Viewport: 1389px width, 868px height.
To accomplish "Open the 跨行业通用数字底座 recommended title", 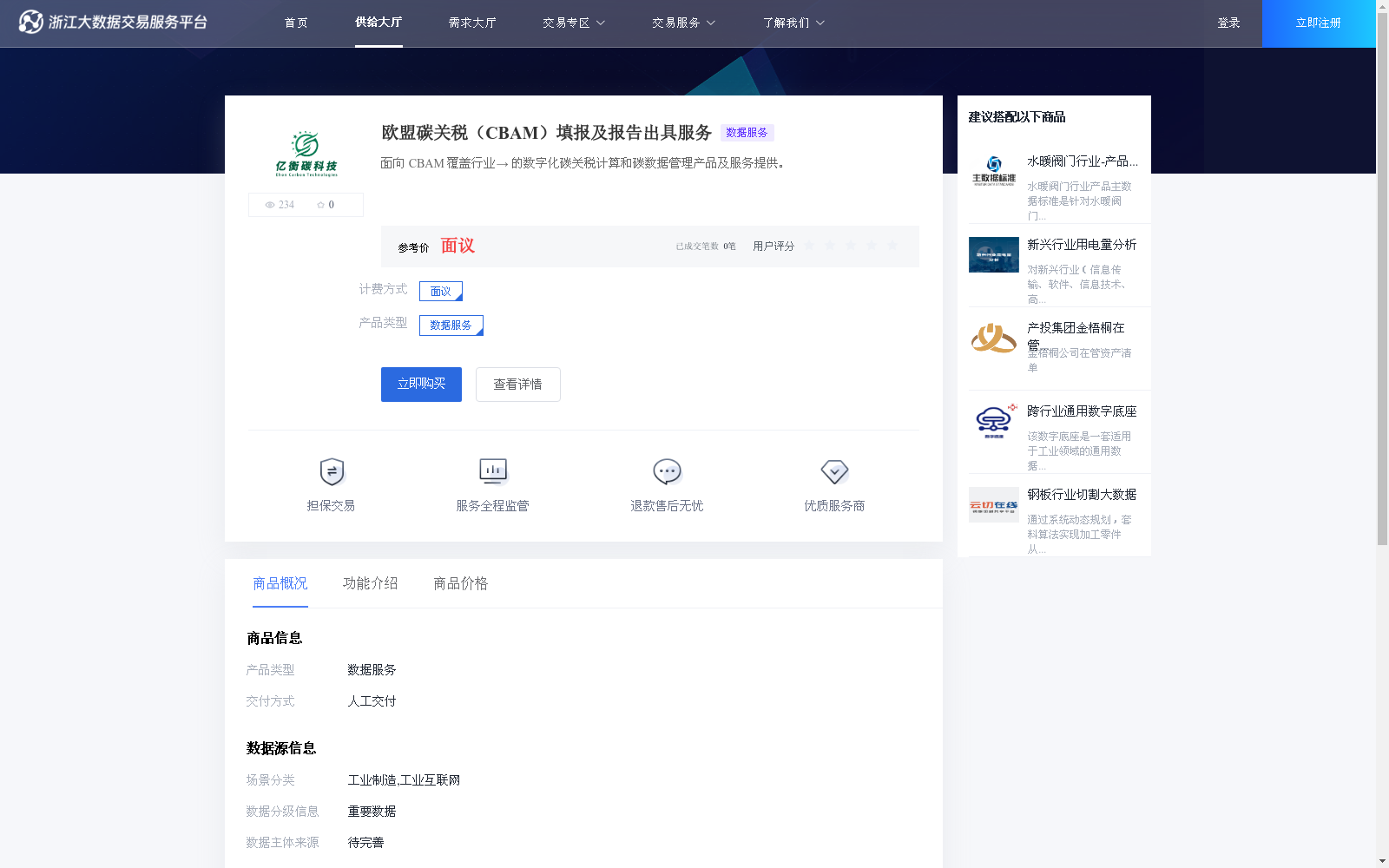I will (1082, 411).
